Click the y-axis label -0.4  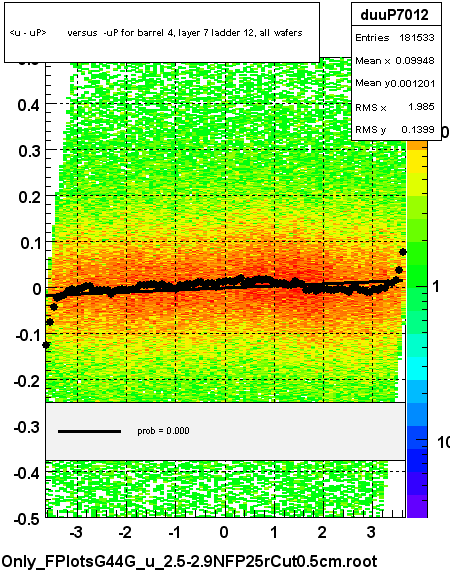(28, 473)
